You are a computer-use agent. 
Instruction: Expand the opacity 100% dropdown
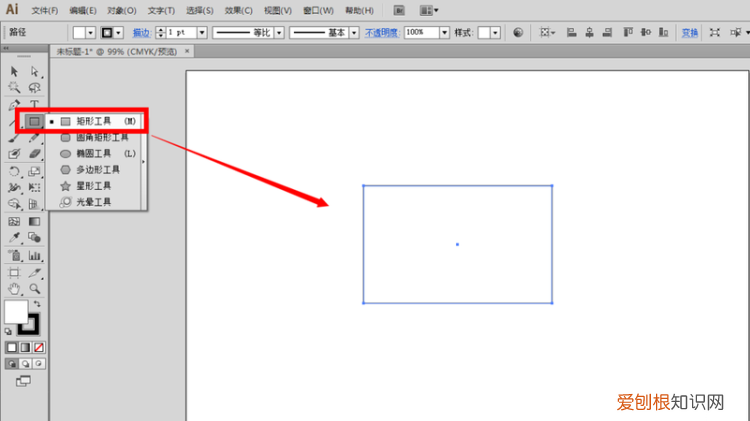point(444,32)
